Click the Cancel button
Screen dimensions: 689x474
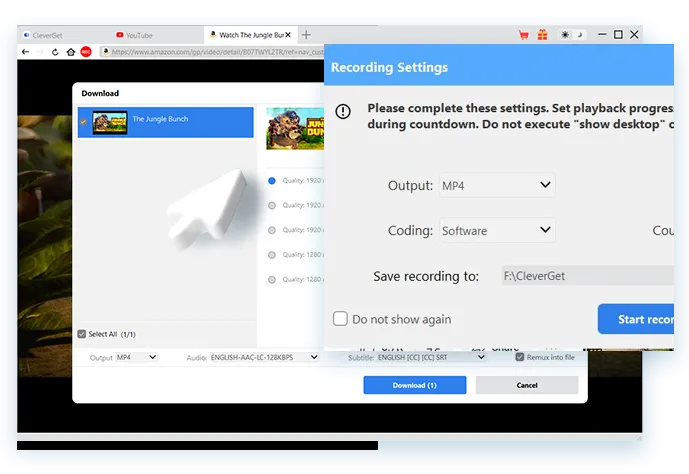527,385
